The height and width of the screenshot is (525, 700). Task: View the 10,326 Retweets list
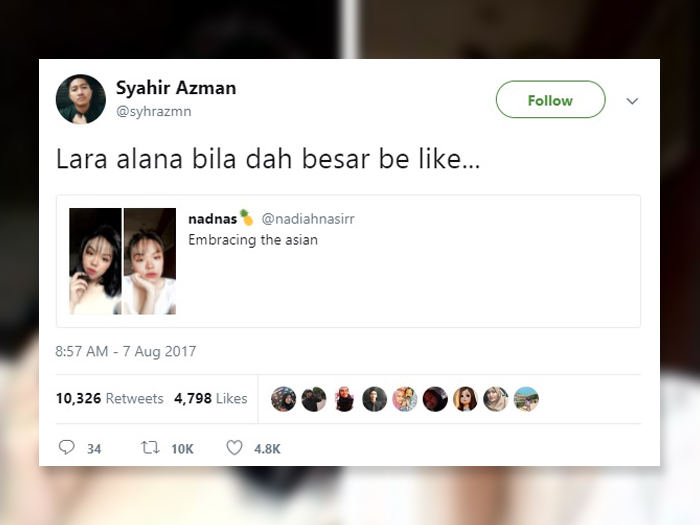(110, 398)
